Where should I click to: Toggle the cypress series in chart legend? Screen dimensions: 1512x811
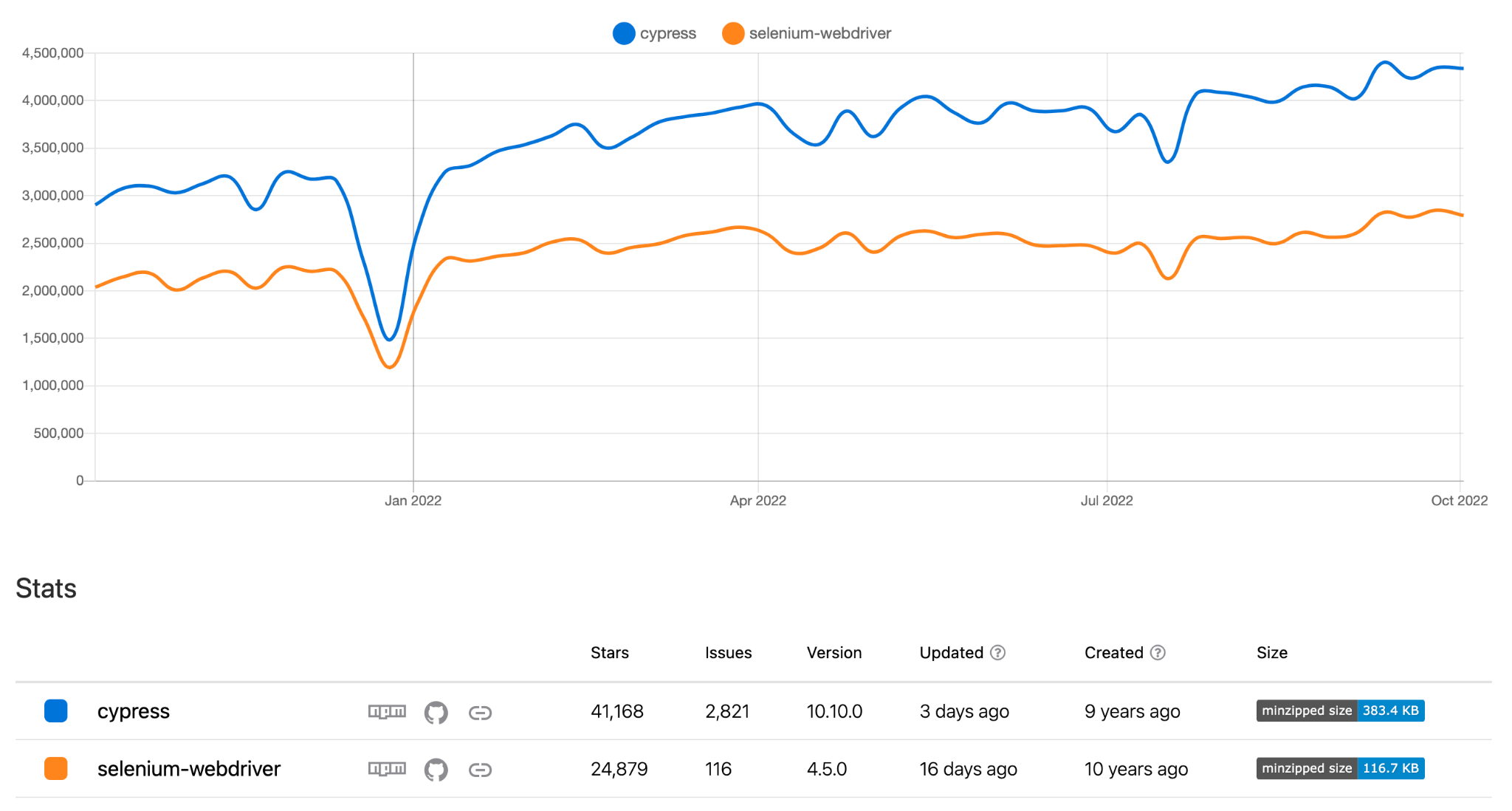point(654,33)
